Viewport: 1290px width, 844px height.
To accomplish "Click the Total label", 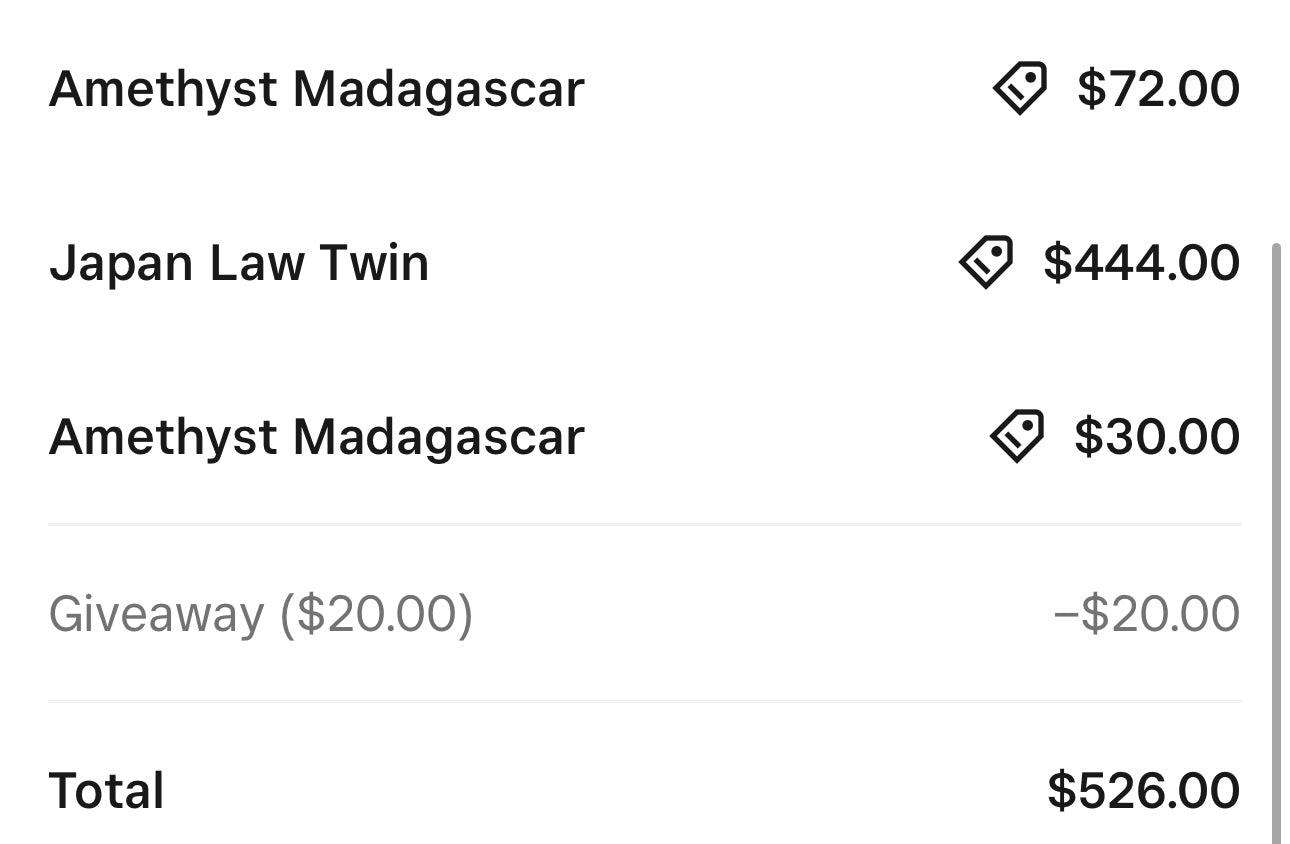I will point(106,790).
